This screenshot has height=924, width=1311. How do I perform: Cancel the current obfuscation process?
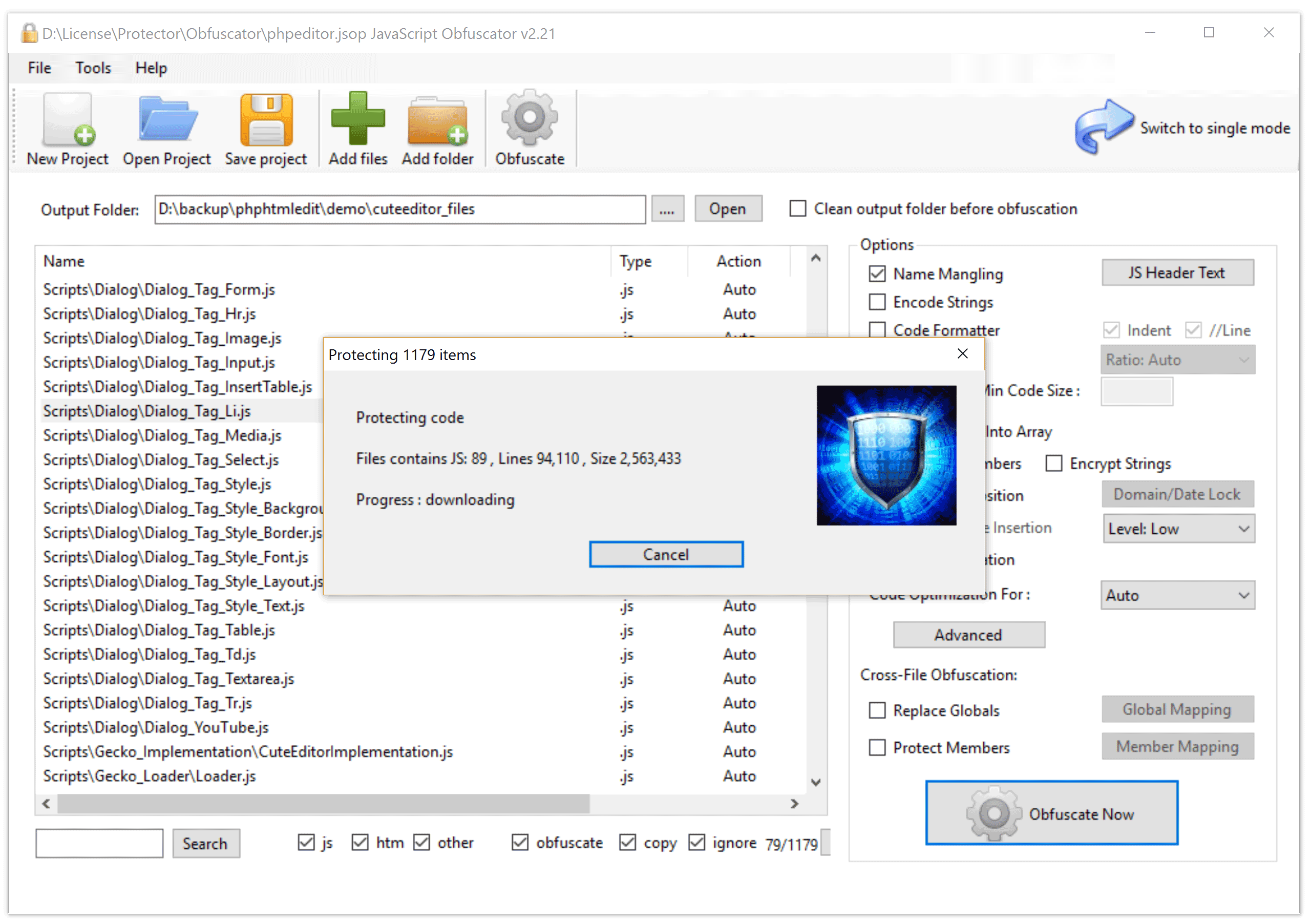[x=668, y=555]
